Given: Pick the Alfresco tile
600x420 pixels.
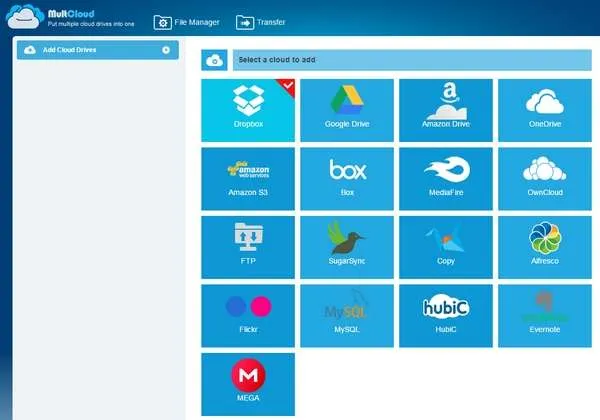Looking at the screenshot, I should click(545, 247).
